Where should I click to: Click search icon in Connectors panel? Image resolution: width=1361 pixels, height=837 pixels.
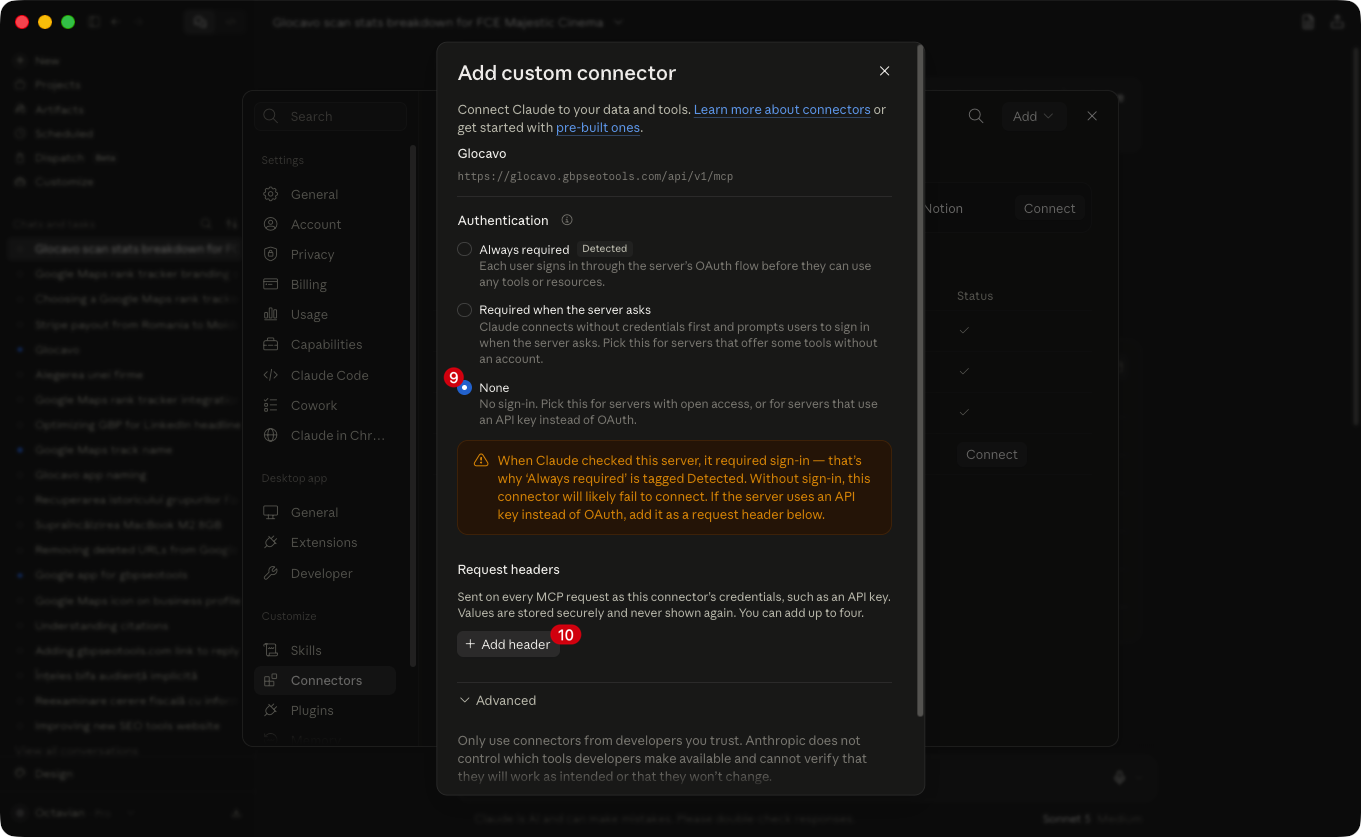pos(976,116)
